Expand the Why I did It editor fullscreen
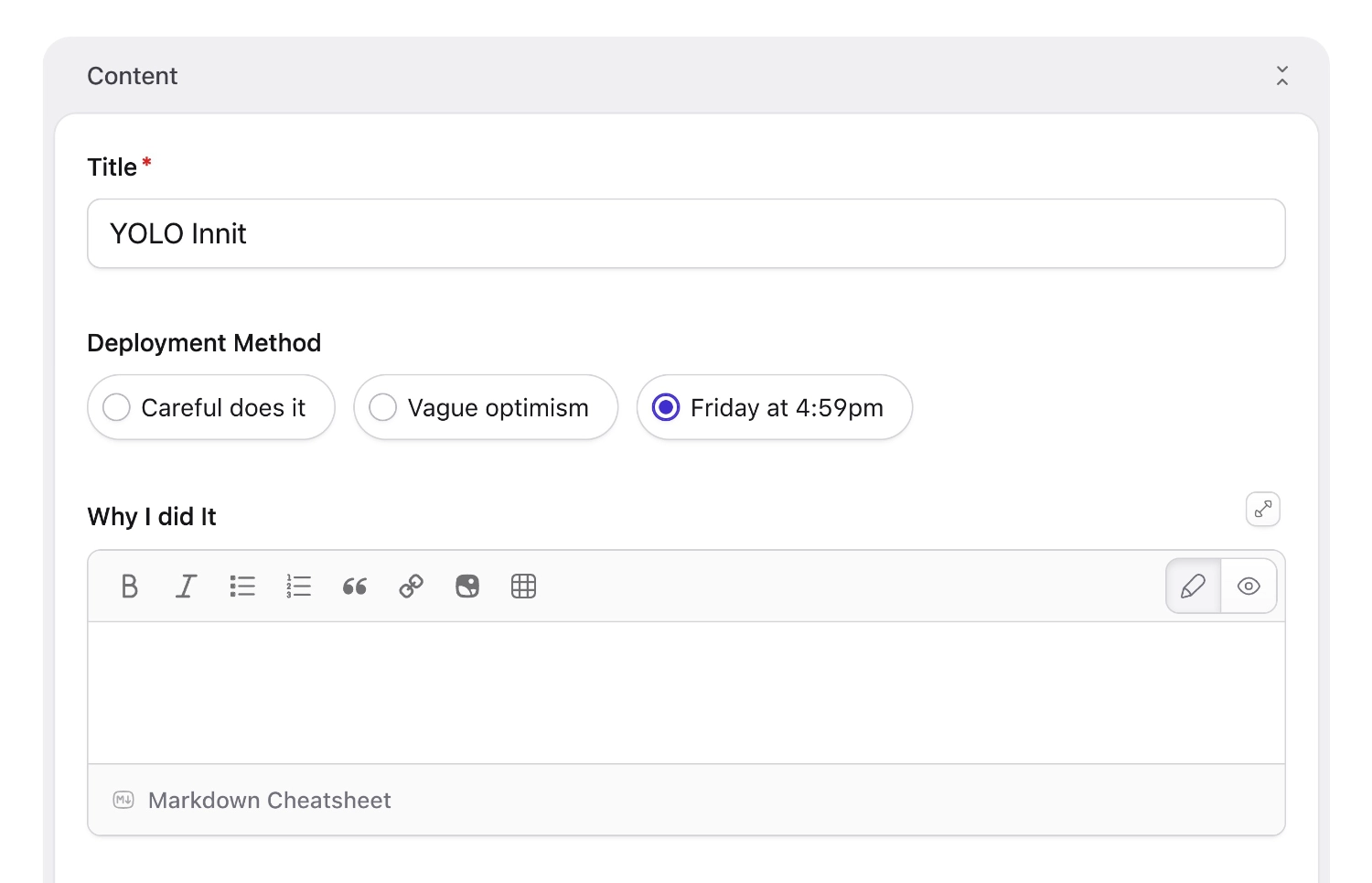The width and height of the screenshot is (1372, 883). point(1263,509)
